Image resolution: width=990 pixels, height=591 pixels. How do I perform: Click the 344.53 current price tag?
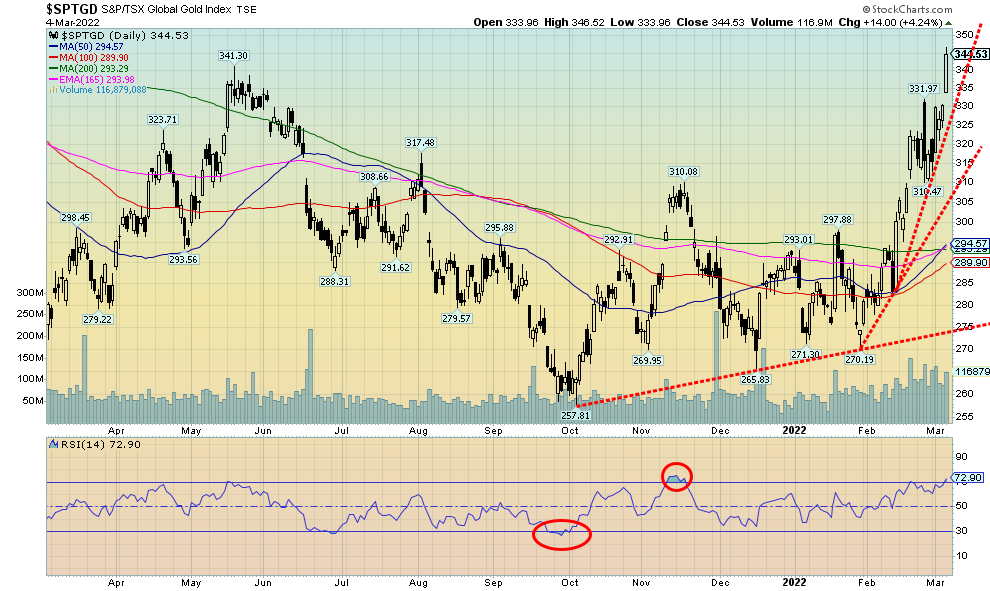[968, 54]
